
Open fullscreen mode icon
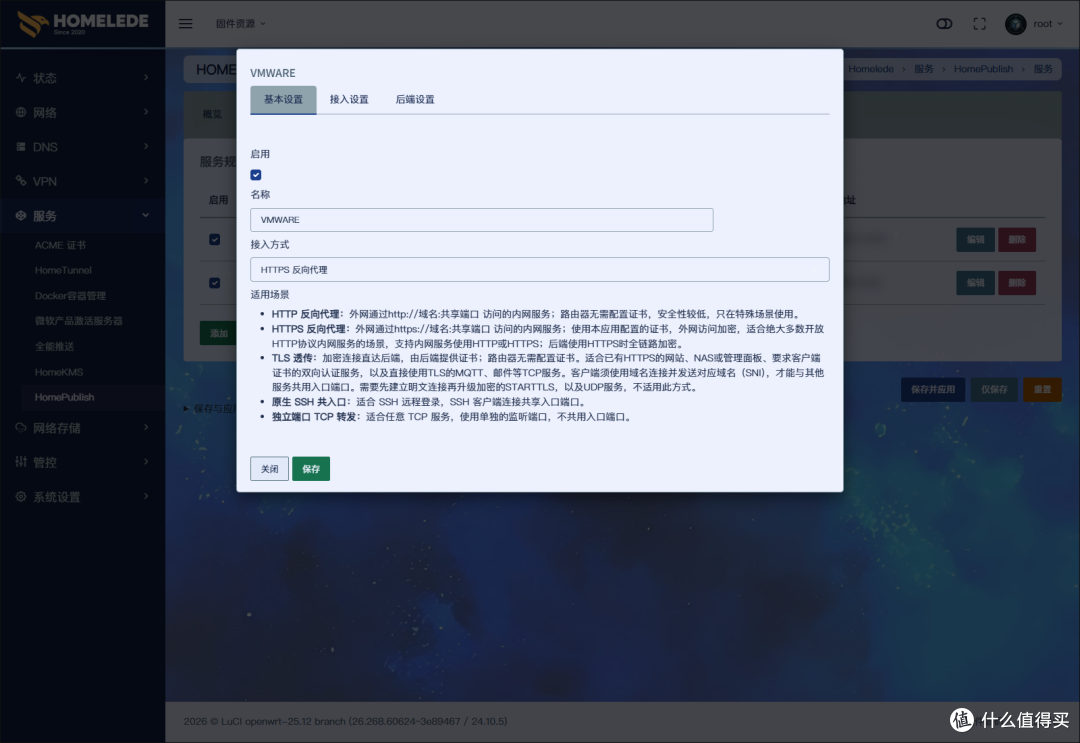click(x=979, y=23)
